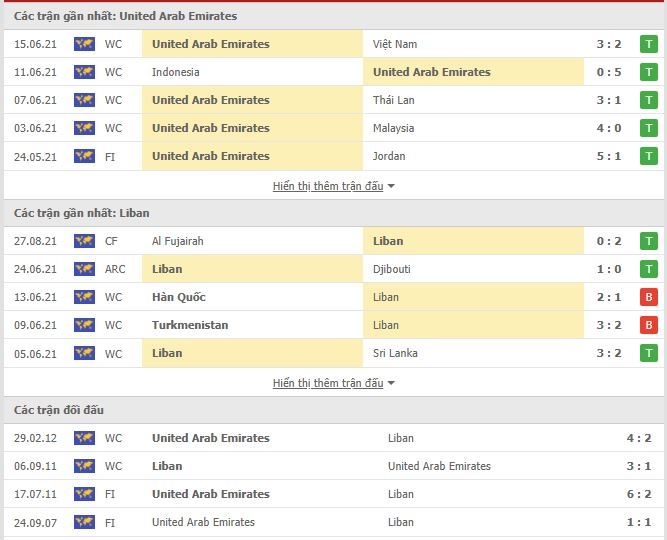Screen dimensions: 667x540
Task: Click the red B badge for Turkmenistan match
Action: pos(649,325)
